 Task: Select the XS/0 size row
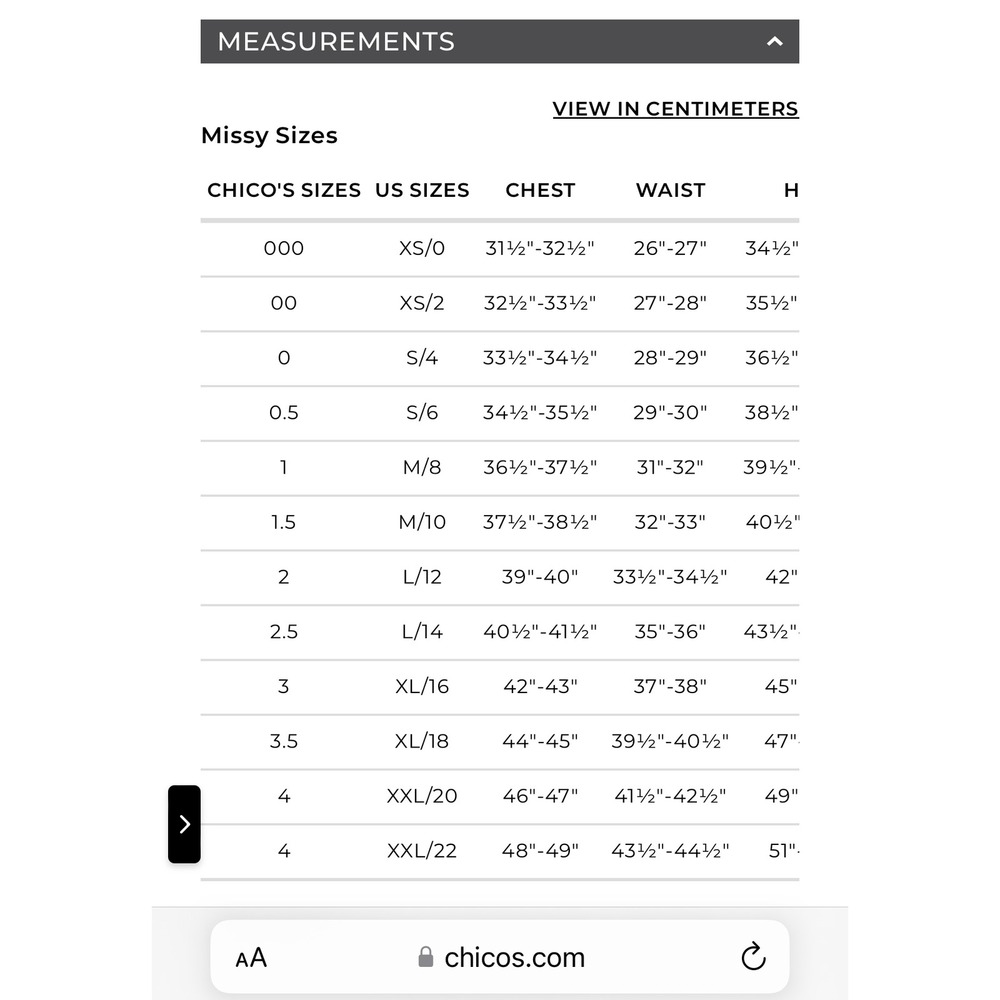click(422, 248)
